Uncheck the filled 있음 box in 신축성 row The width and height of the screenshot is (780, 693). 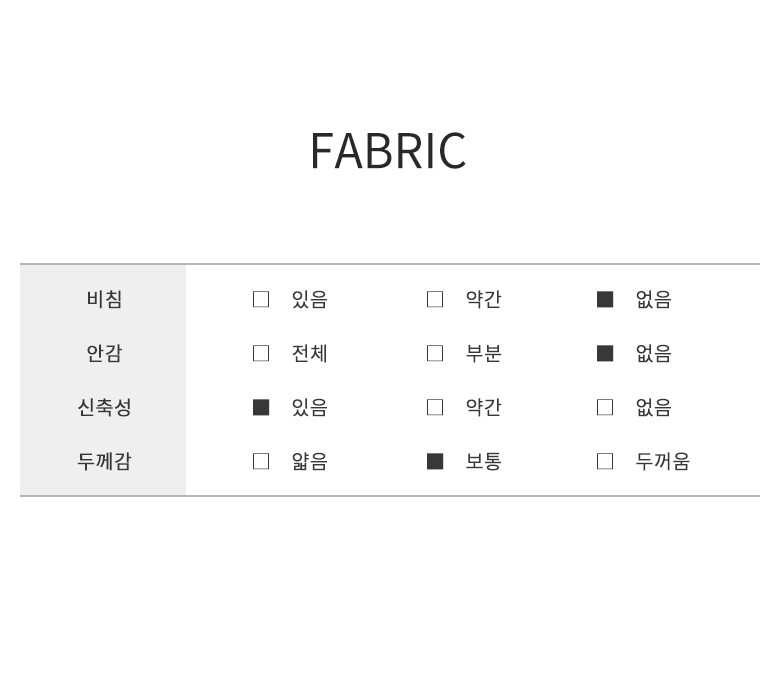(261, 407)
